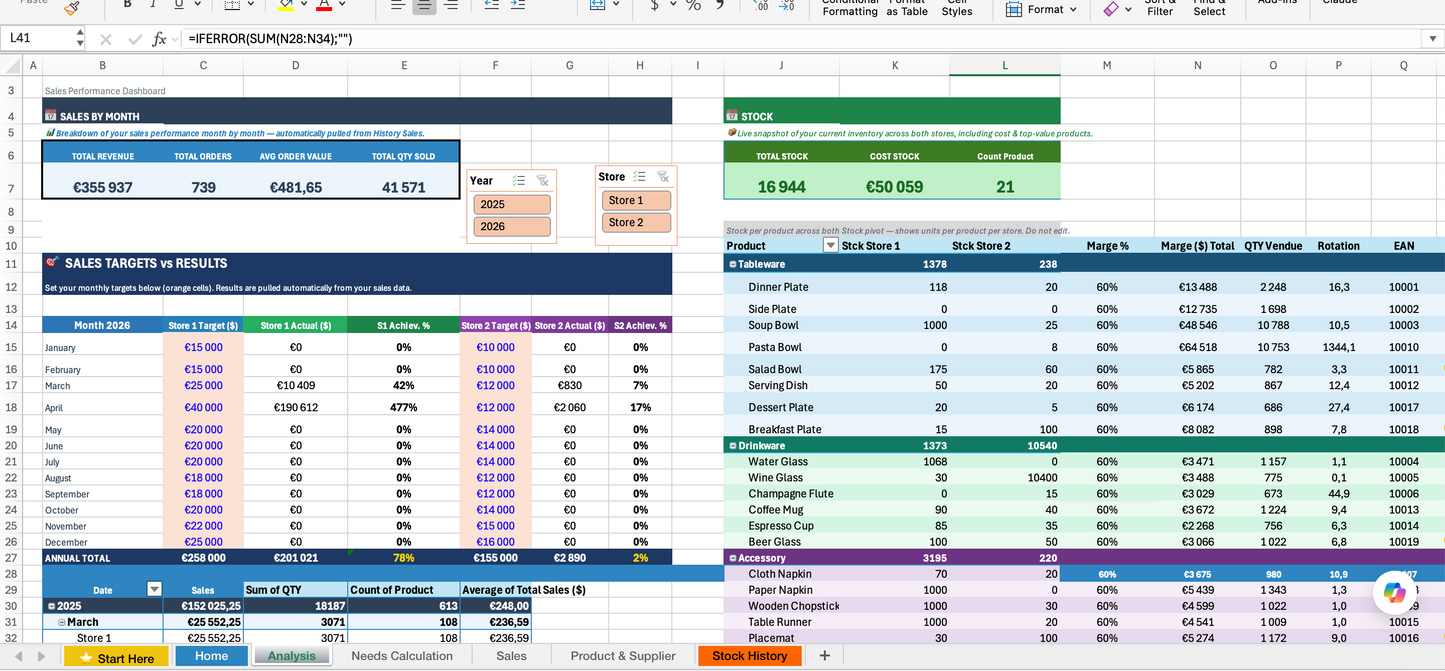Open the Sales sheet tab
This screenshot has height=671, width=1445.
pos(511,656)
